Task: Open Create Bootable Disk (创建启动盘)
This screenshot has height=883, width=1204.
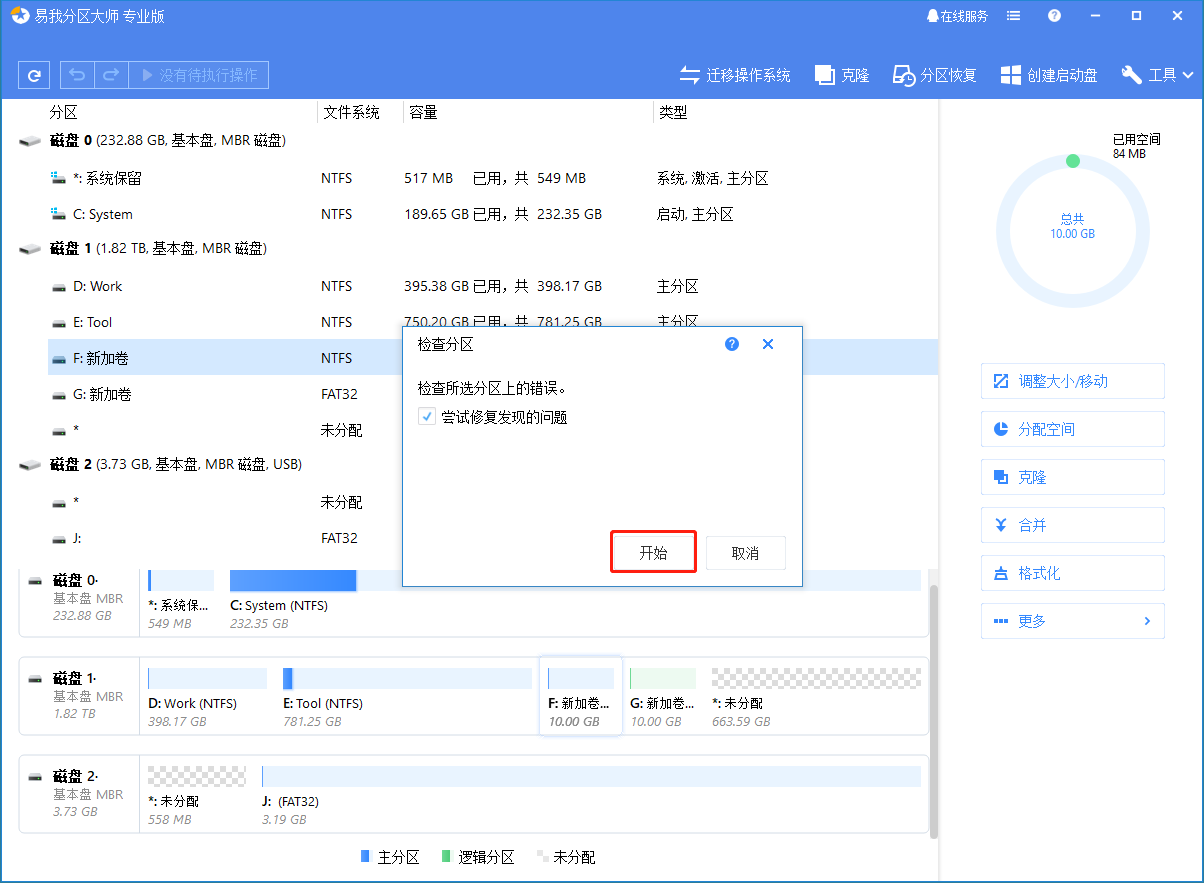Action: click(1049, 75)
